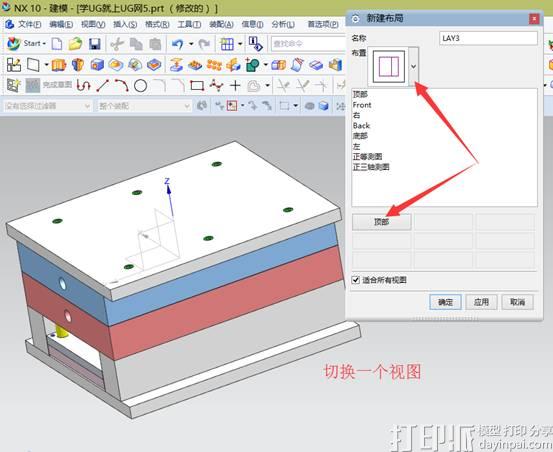Click the 应用 button
Screen dimensions: 553x452
coord(481,302)
